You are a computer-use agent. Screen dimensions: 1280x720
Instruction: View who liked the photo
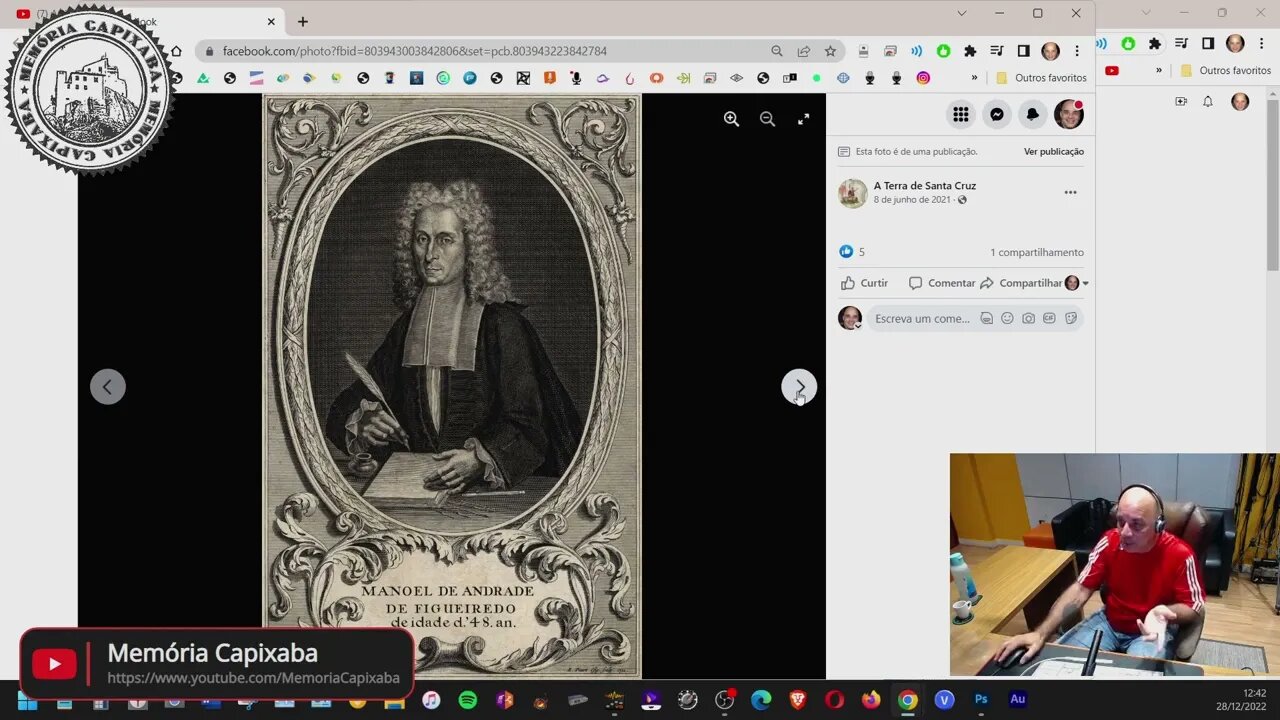click(851, 252)
